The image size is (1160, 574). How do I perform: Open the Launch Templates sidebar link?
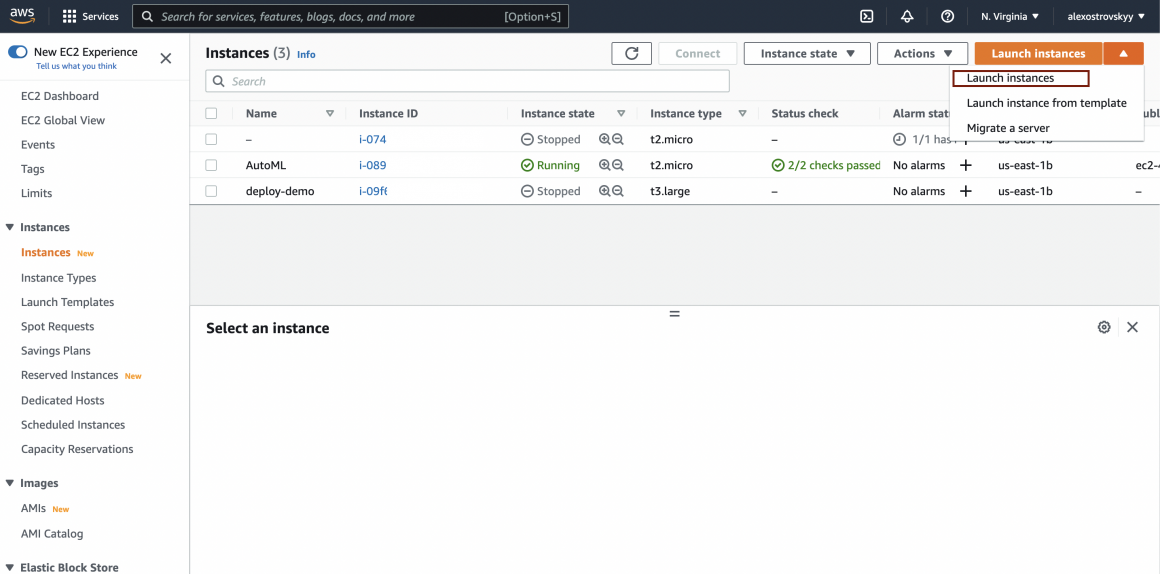coord(67,302)
